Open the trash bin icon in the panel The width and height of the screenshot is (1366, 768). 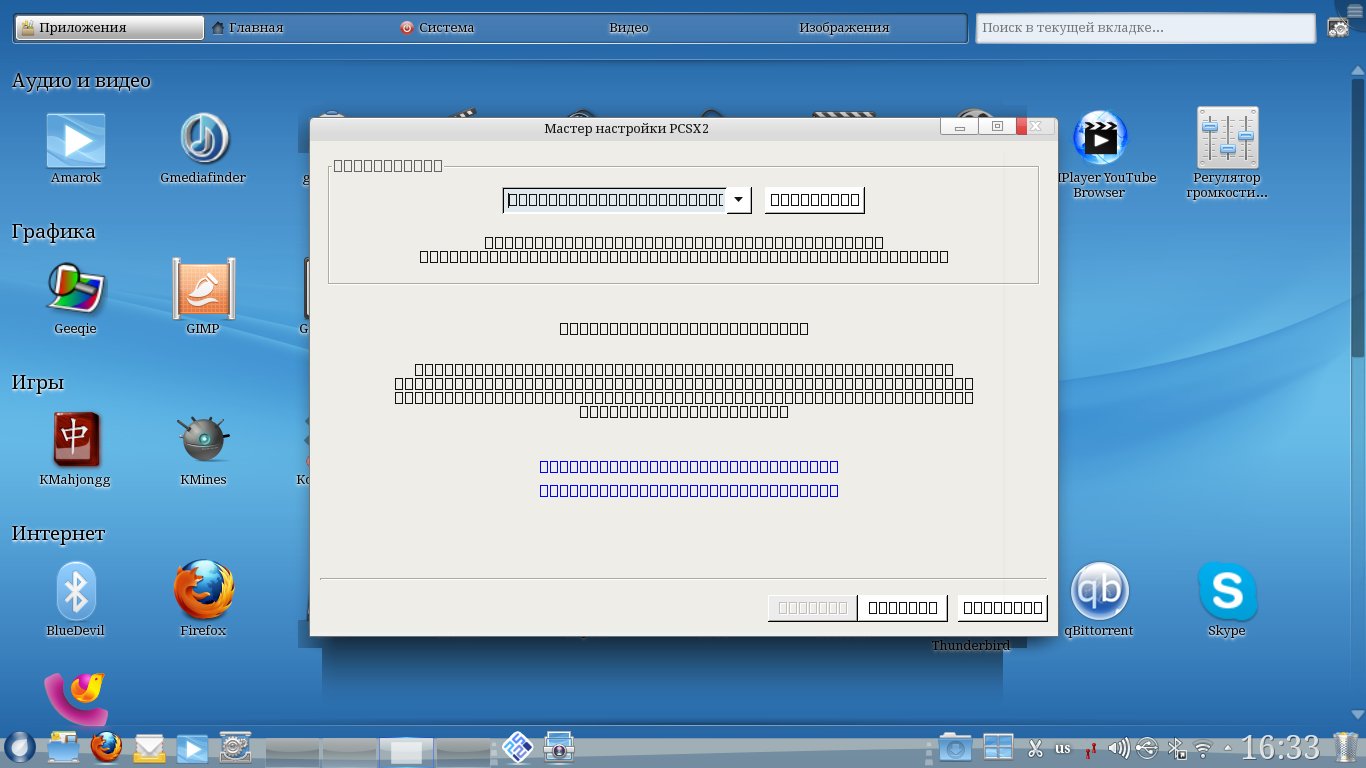click(x=1346, y=747)
